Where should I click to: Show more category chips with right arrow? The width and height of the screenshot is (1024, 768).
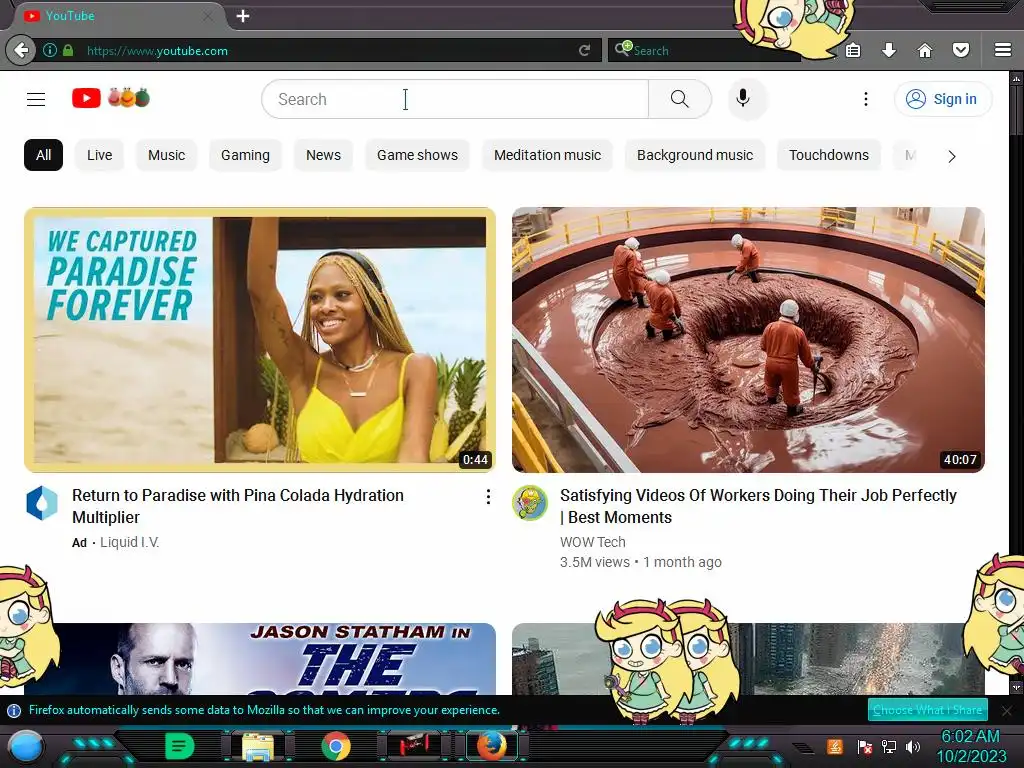[952, 157]
